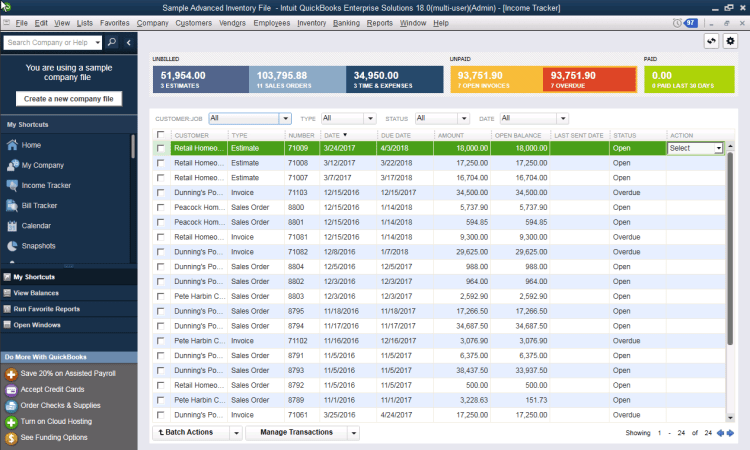Image resolution: width=750 pixels, height=450 pixels.
Task: Toggle the select-all checkbox in table header
Action: coord(161,134)
